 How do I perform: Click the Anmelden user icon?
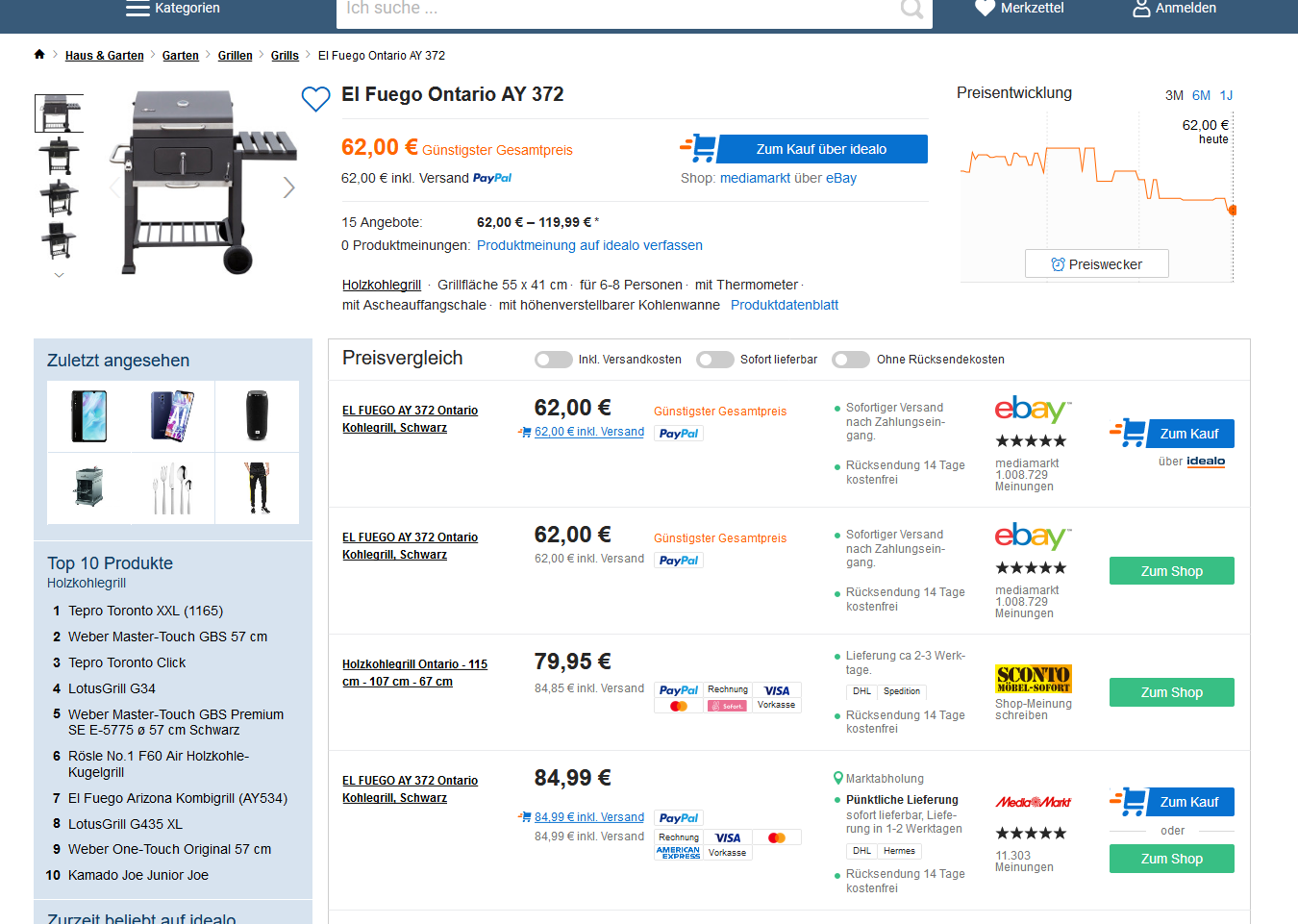1141,9
